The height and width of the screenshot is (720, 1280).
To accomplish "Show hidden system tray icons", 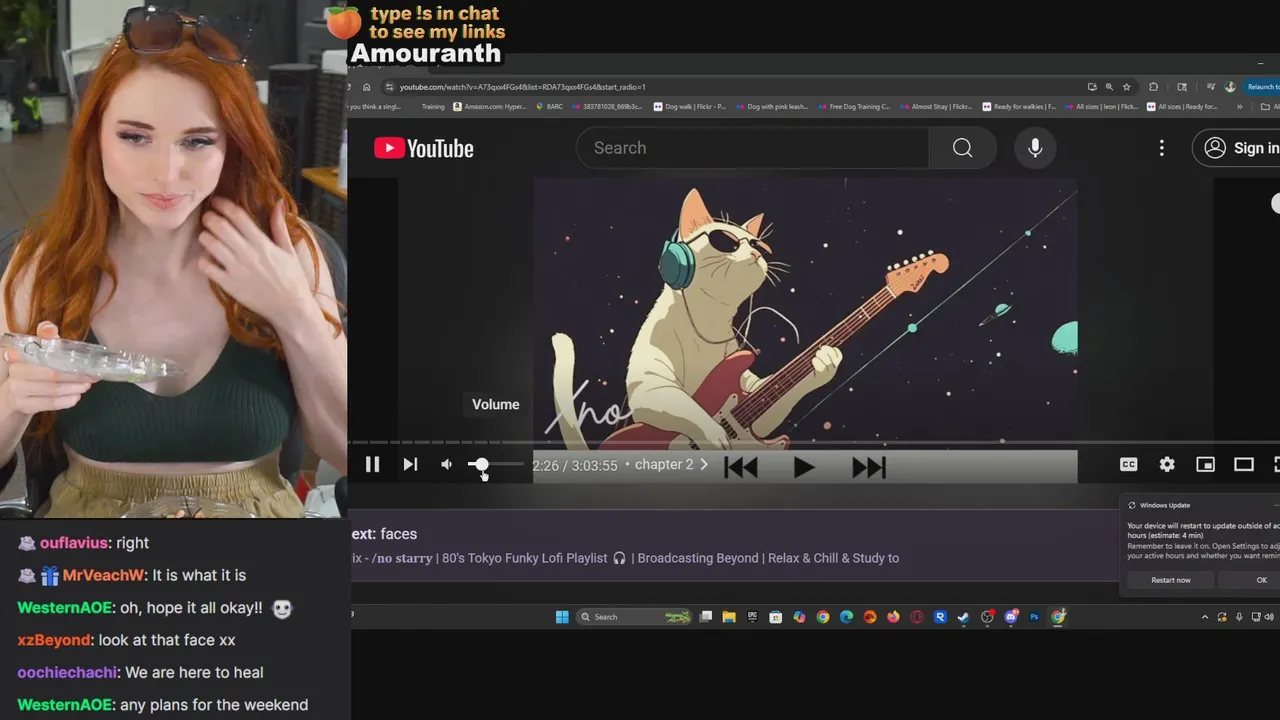I will 1205,617.
